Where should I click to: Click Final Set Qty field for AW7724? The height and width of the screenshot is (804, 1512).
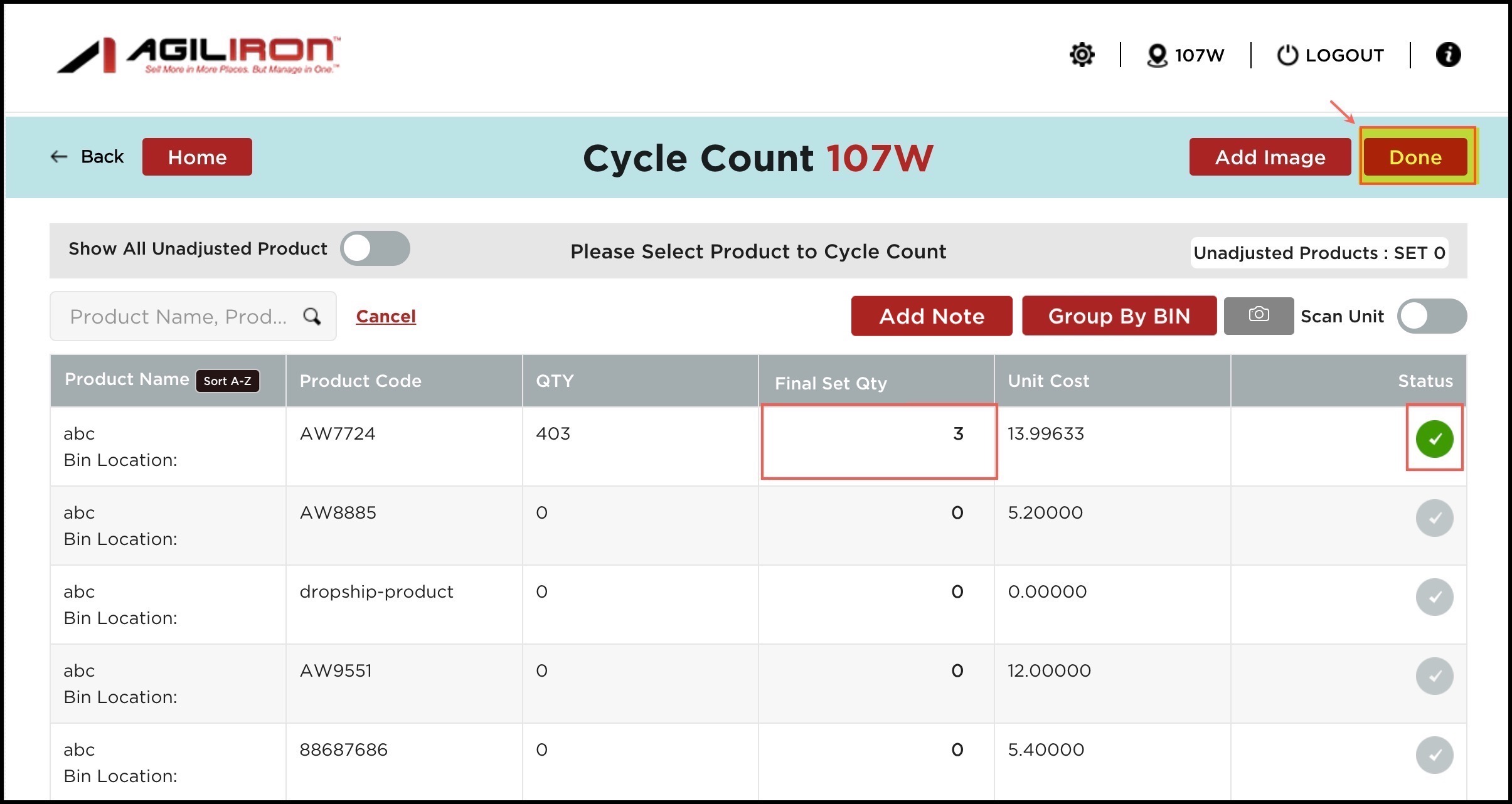click(878, 441)
